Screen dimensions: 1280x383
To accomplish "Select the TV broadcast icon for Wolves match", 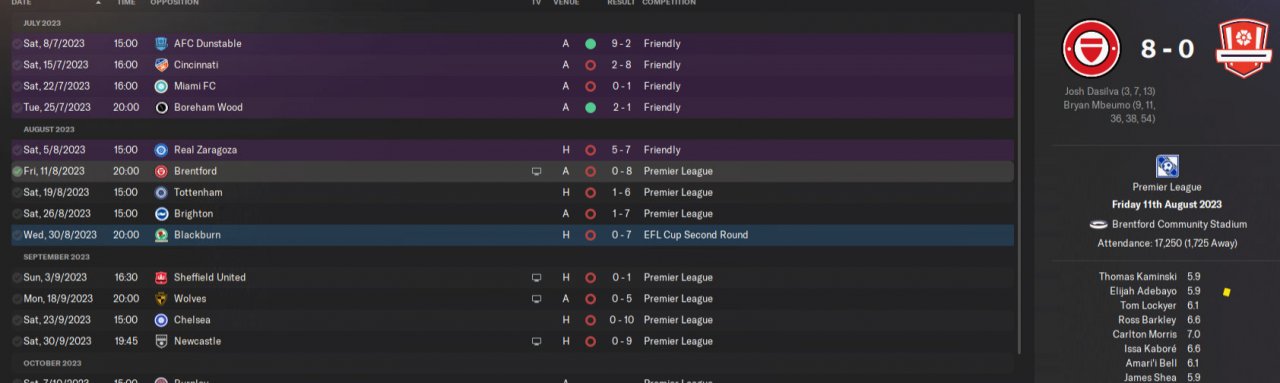I will 537,299.
